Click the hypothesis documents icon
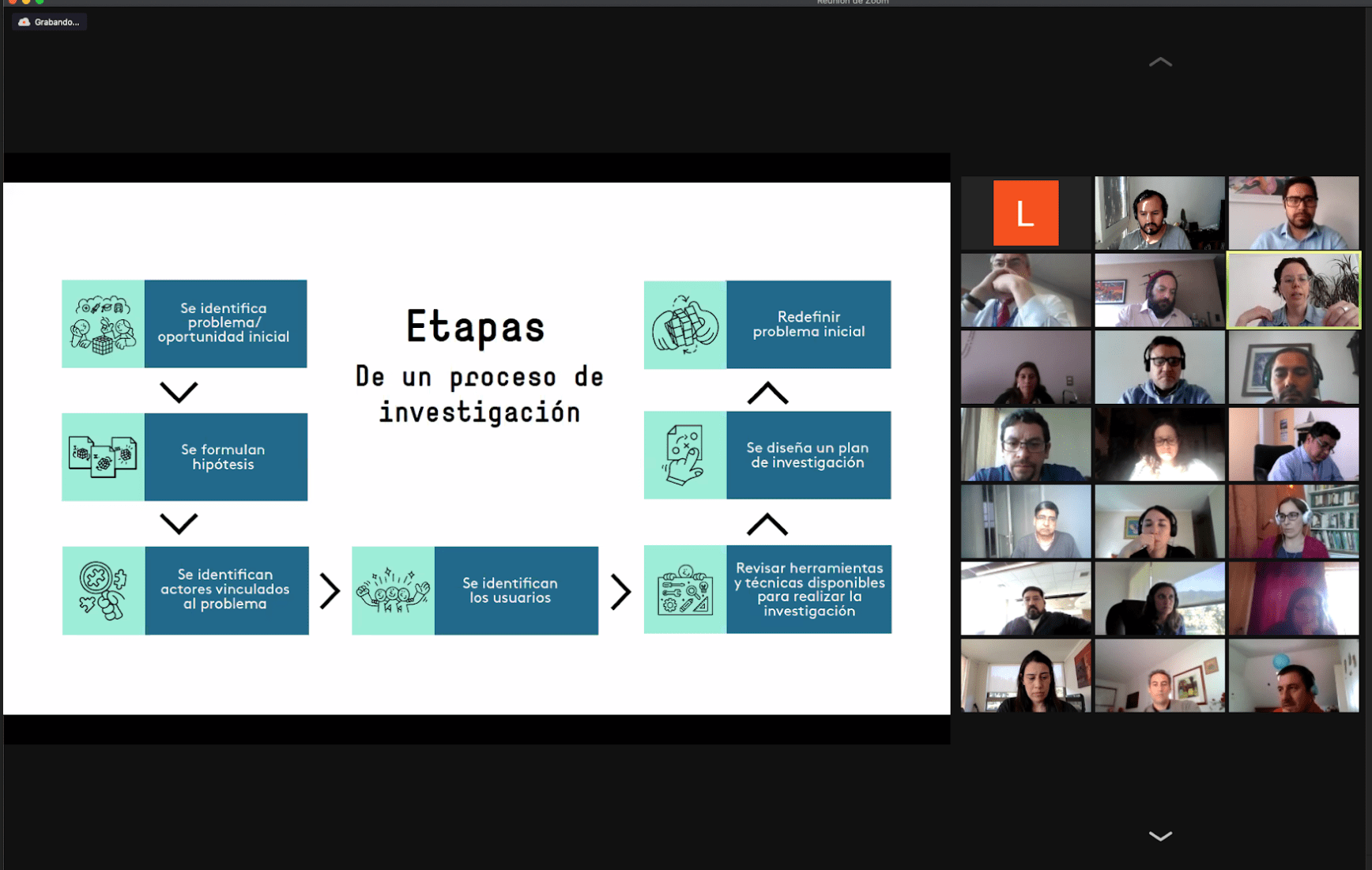 (103, 457)
